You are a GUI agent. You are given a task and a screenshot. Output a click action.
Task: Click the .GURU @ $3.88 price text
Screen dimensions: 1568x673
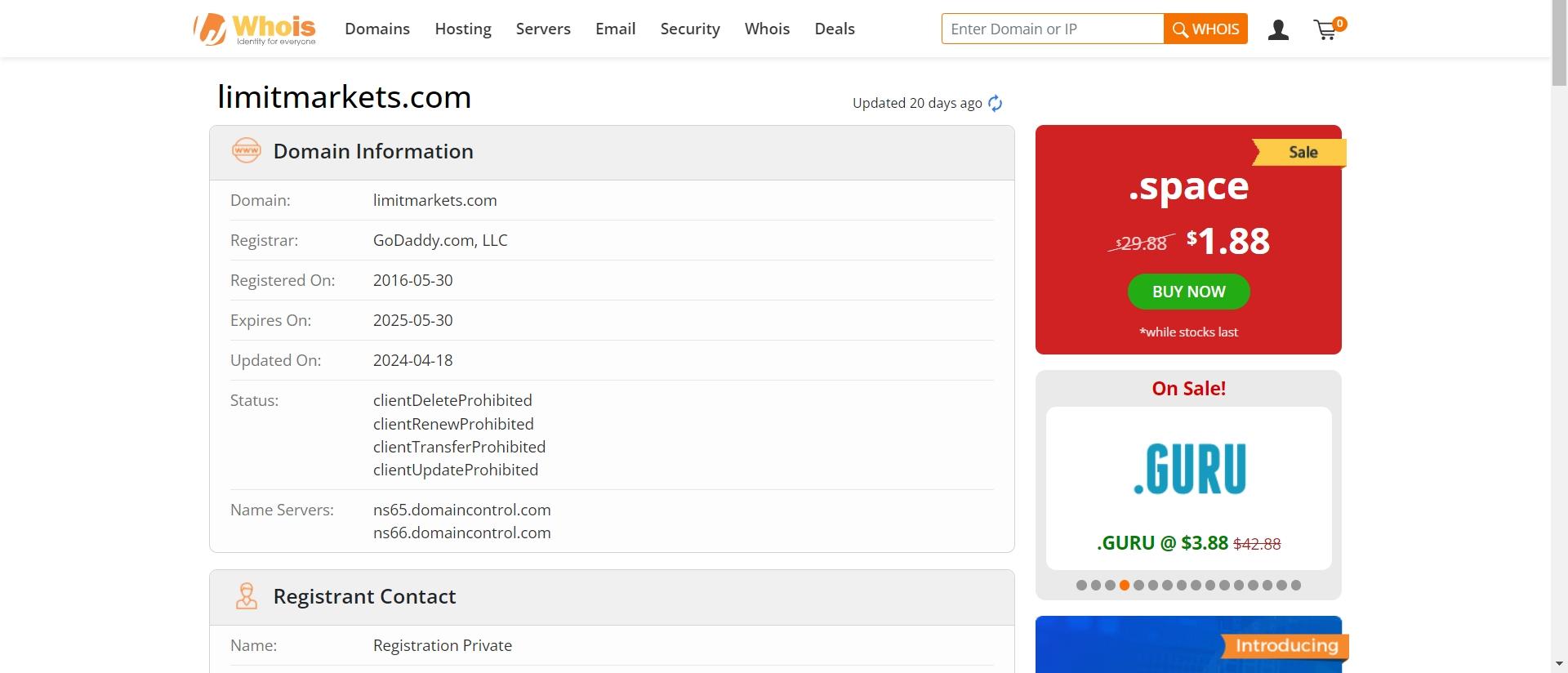click(x=1162, y=543)
